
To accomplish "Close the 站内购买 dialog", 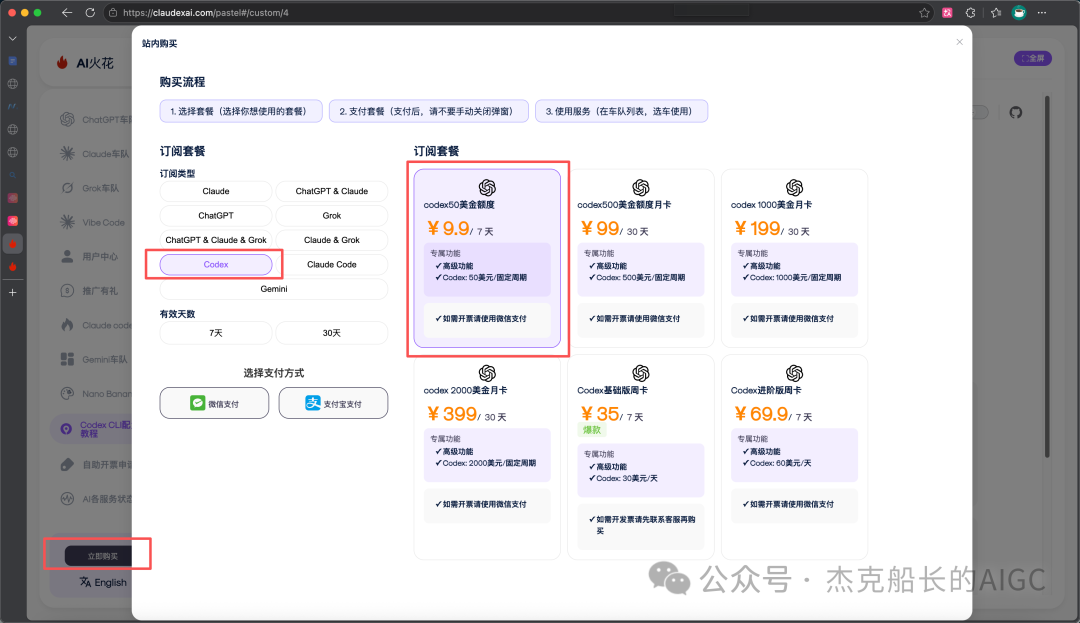I will 959,42.
